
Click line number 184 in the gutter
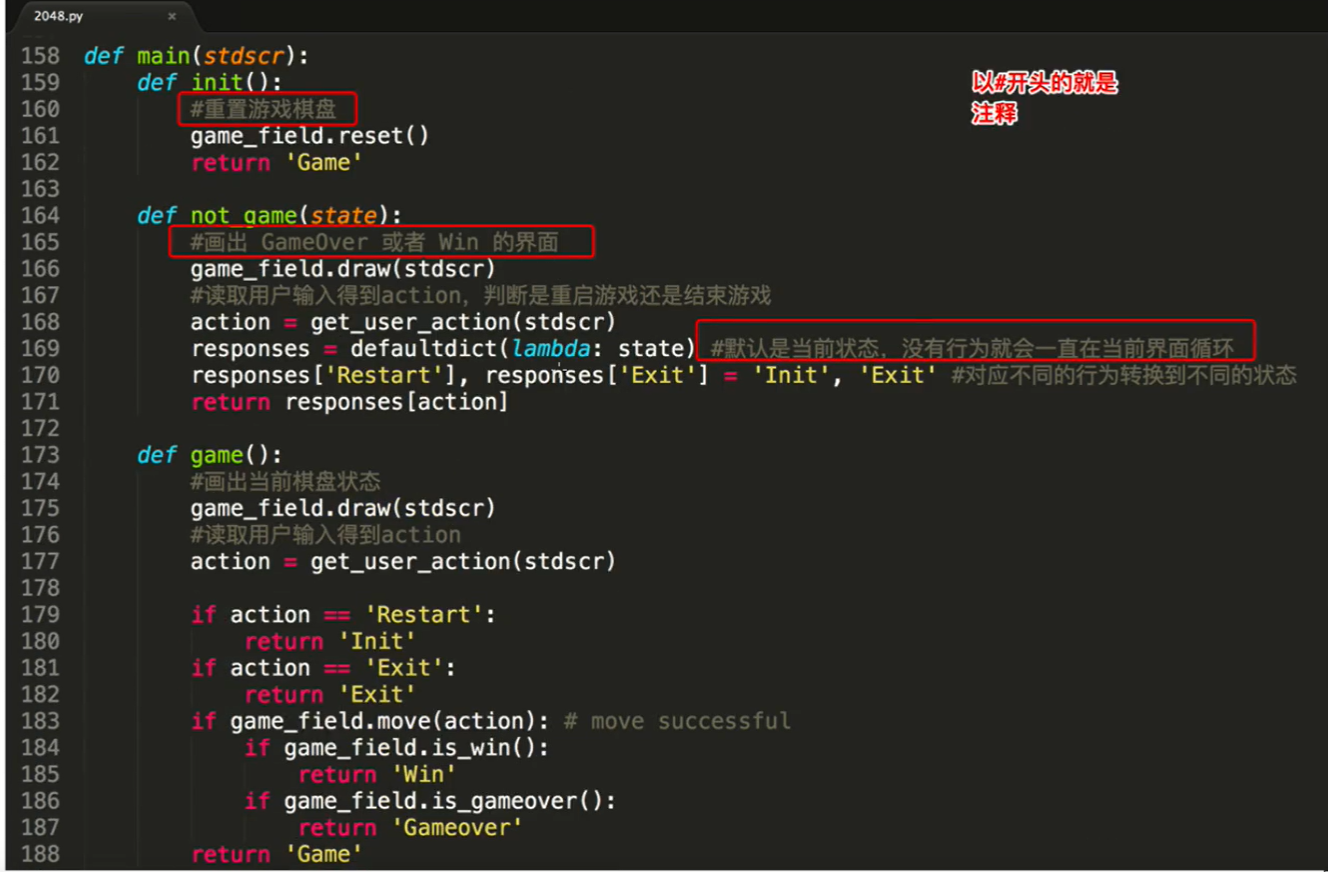(40, 748)
